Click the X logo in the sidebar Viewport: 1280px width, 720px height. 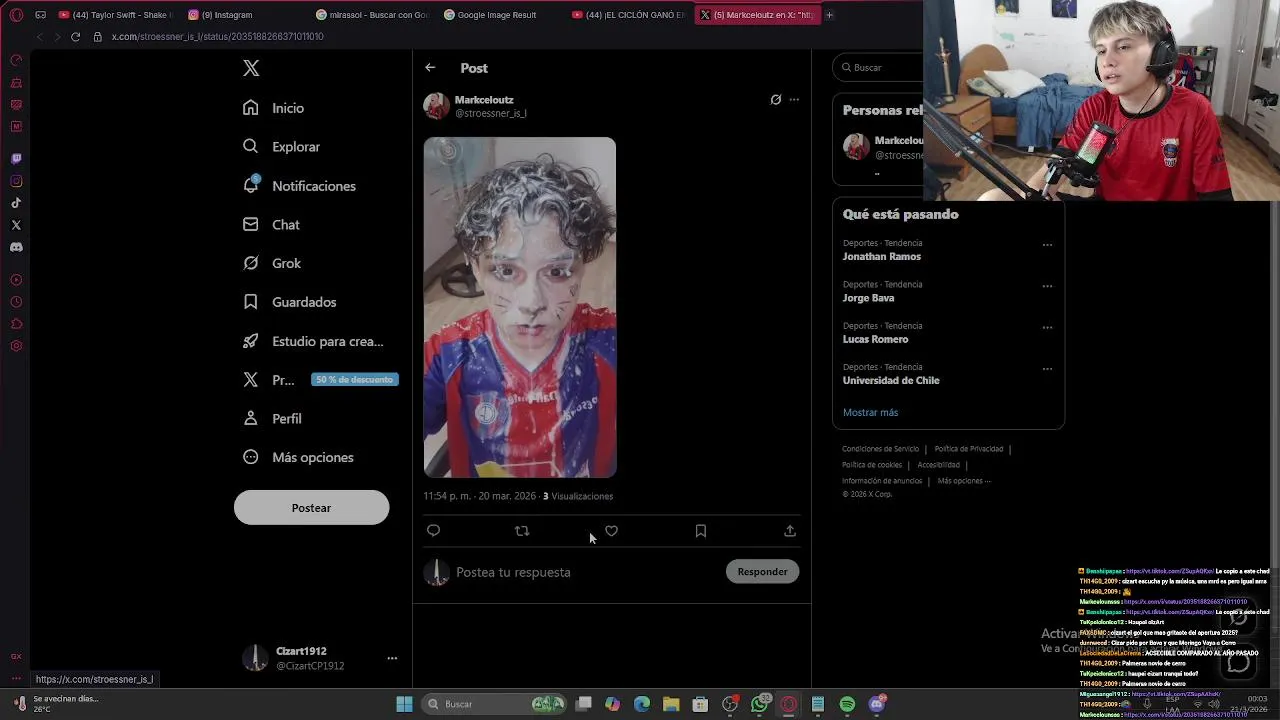251,68
